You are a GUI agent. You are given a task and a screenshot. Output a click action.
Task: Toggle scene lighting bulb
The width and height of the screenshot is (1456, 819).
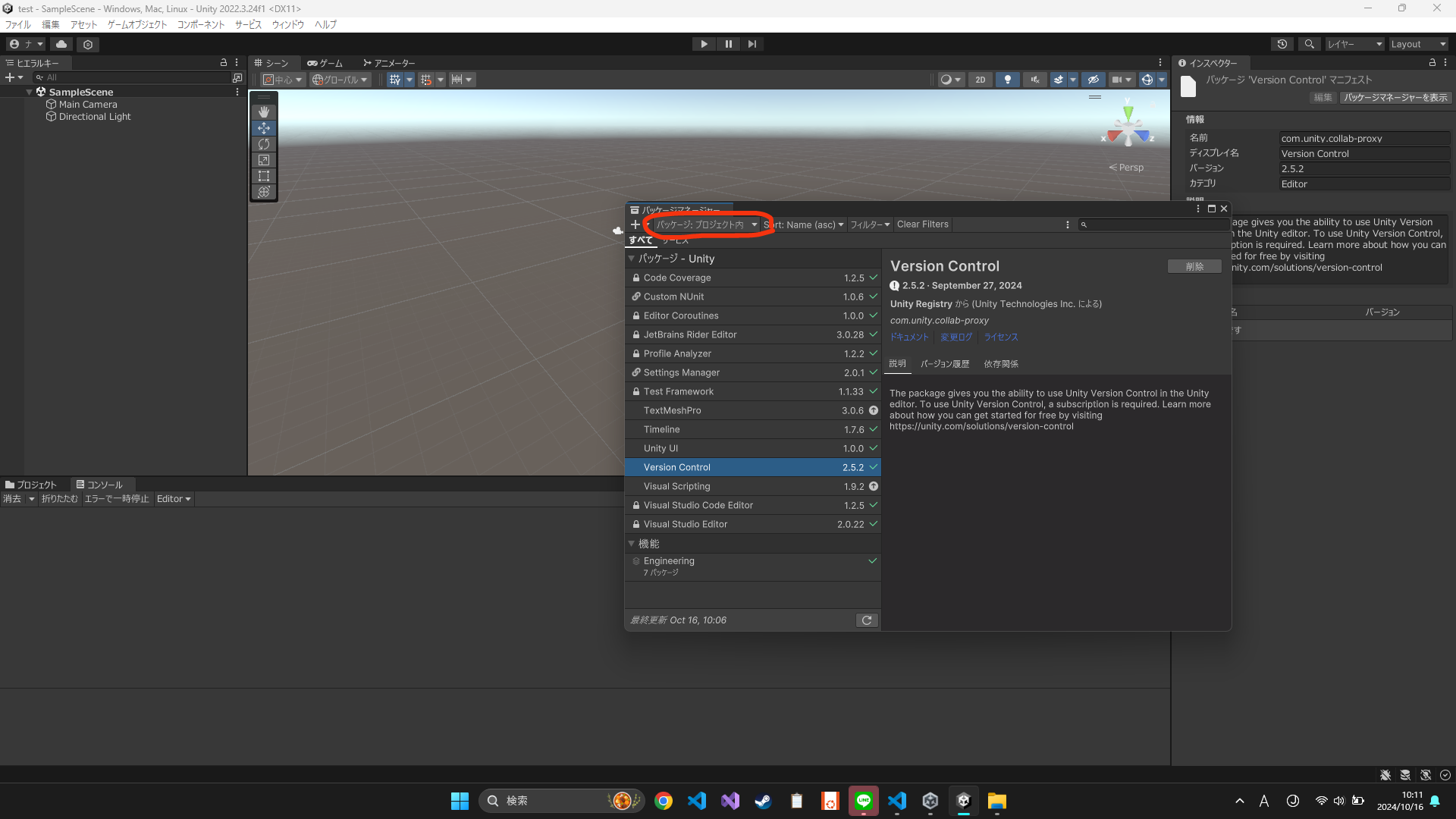[1007, 80]
